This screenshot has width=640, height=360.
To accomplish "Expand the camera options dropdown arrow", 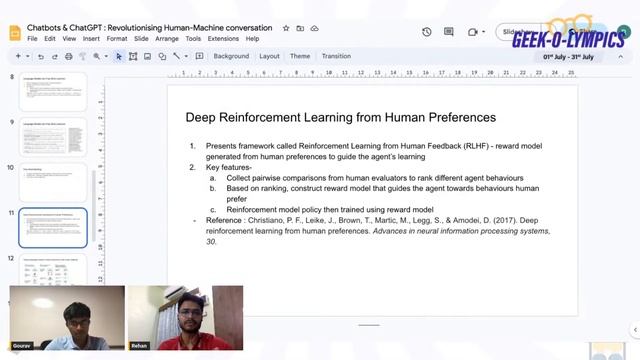I will click(484, 32).
